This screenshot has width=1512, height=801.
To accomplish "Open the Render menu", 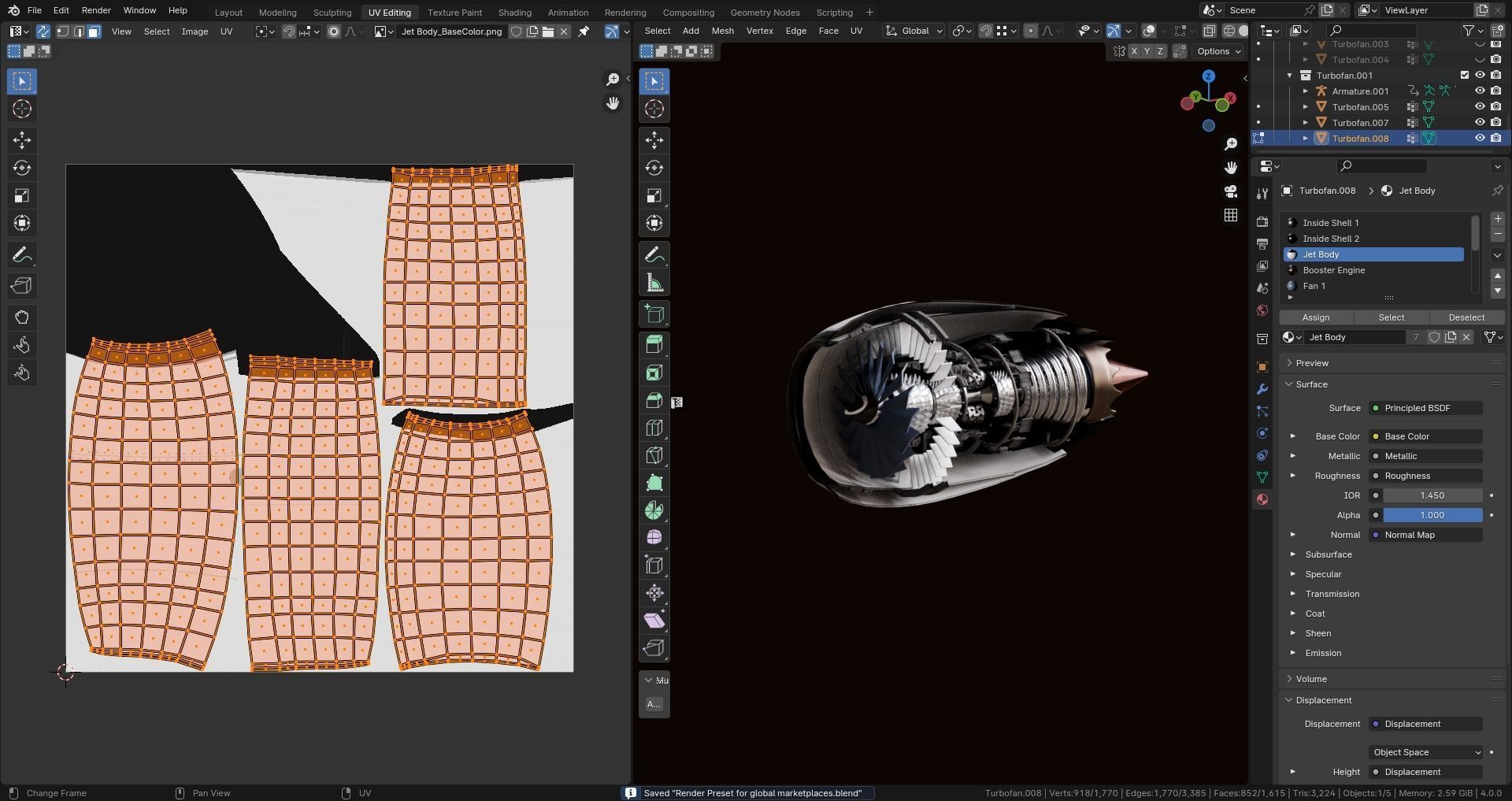I will pos(96,10).
